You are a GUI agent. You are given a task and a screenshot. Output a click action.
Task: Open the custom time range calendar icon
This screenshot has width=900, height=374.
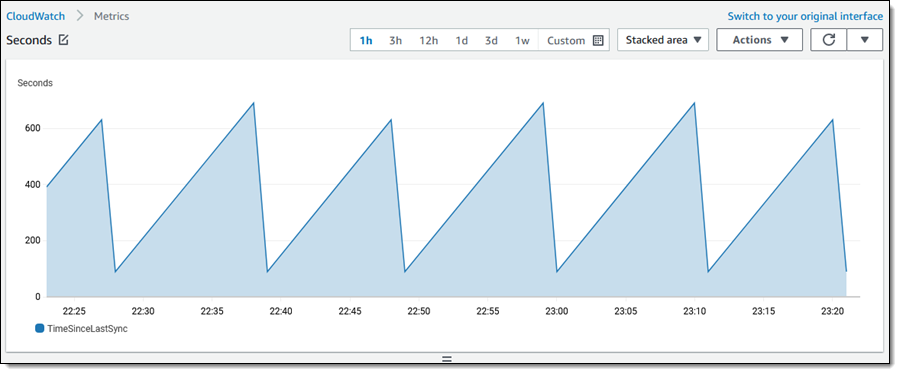coord(598,40)
